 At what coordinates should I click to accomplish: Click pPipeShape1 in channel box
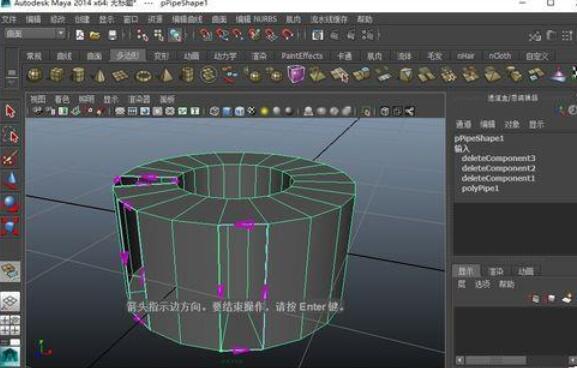point(479,139)
